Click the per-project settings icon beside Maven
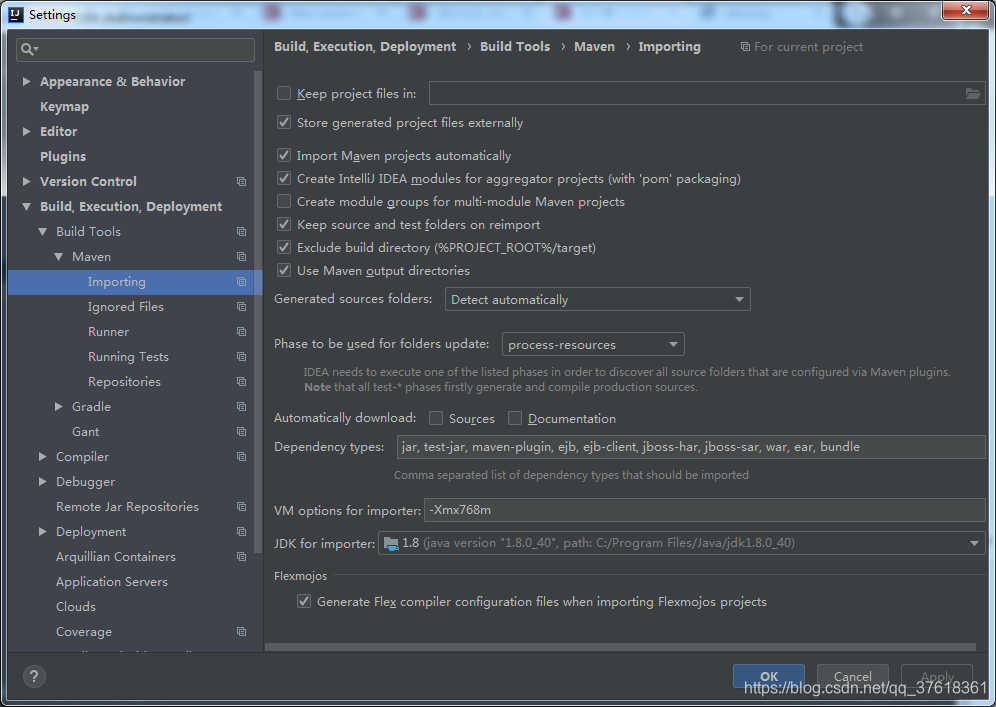Viewport: 996px width, 707px height. [241, 256]
